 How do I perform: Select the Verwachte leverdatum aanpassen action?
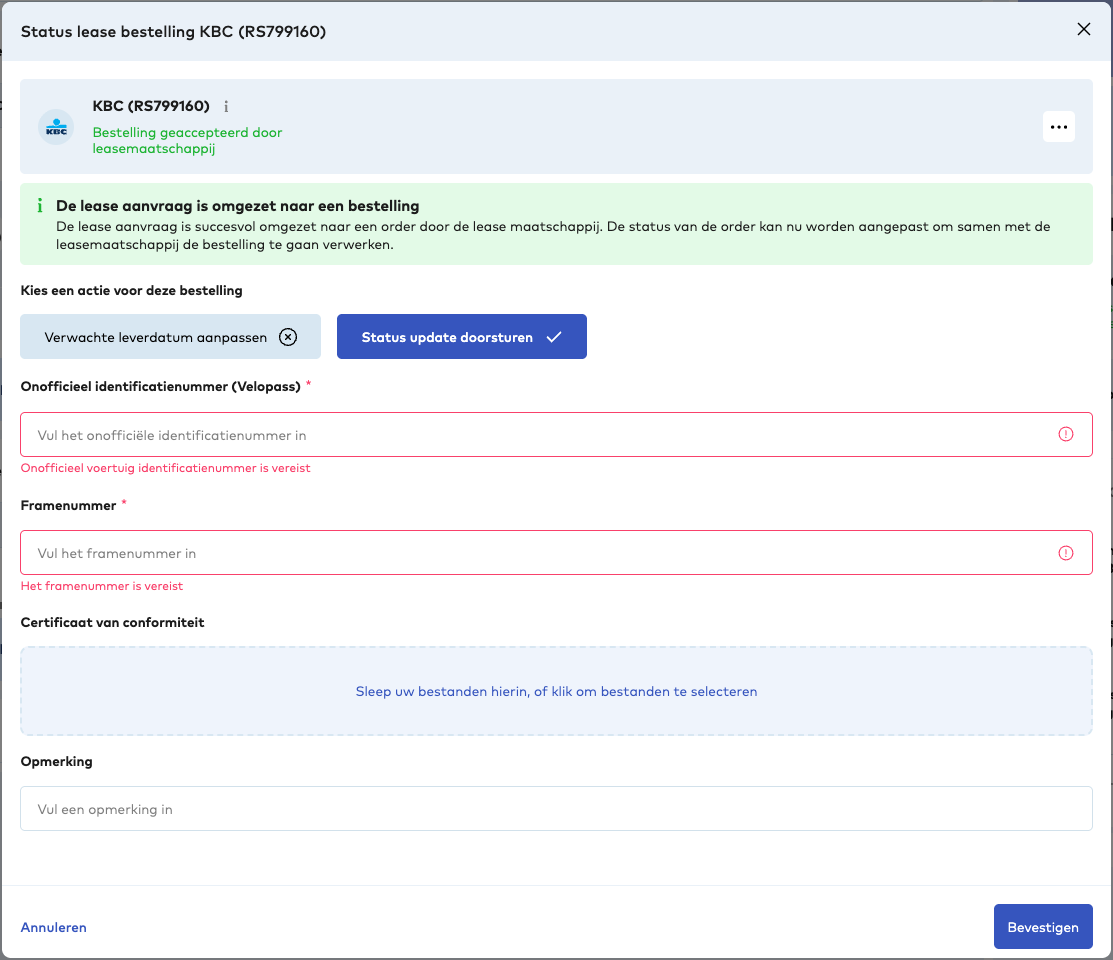pos(156,337)
